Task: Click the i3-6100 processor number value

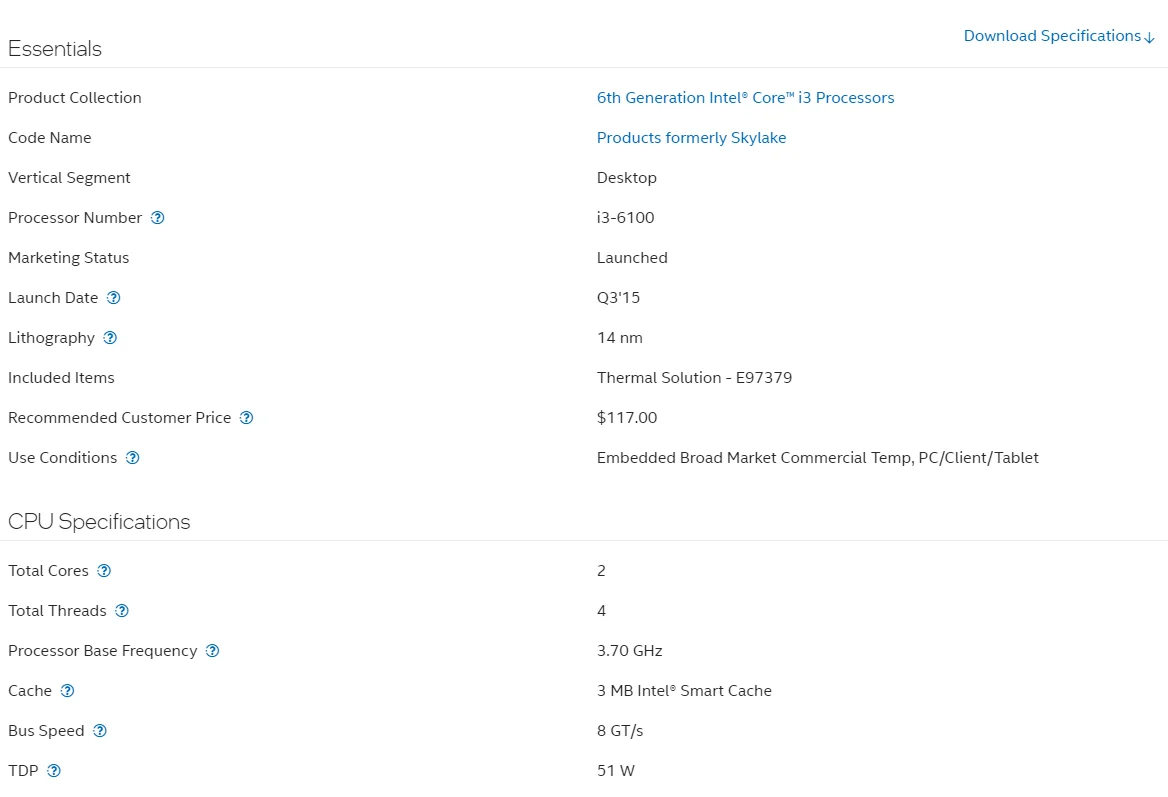Action: [x=625, y=218]
